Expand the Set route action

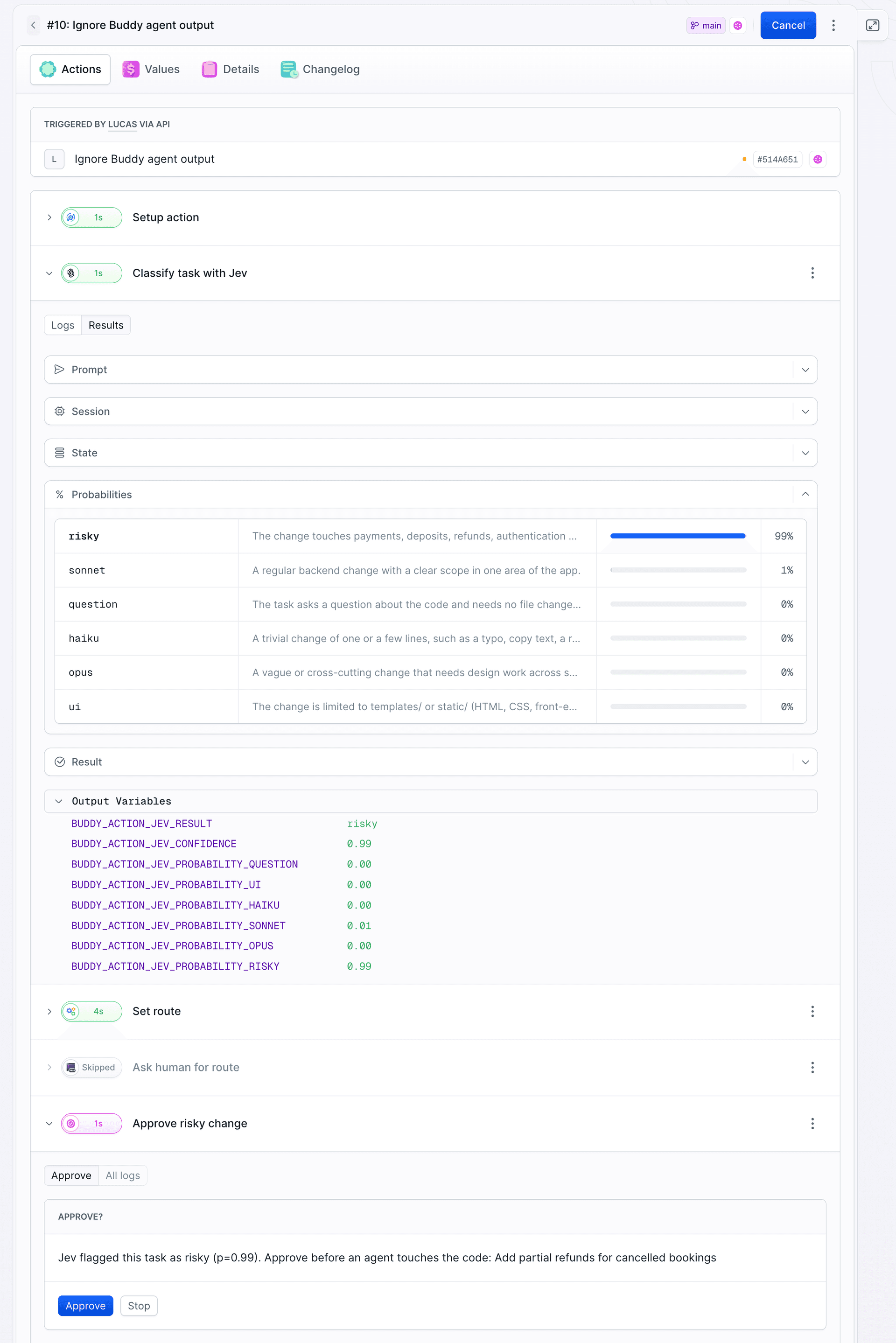[49, 1012]
